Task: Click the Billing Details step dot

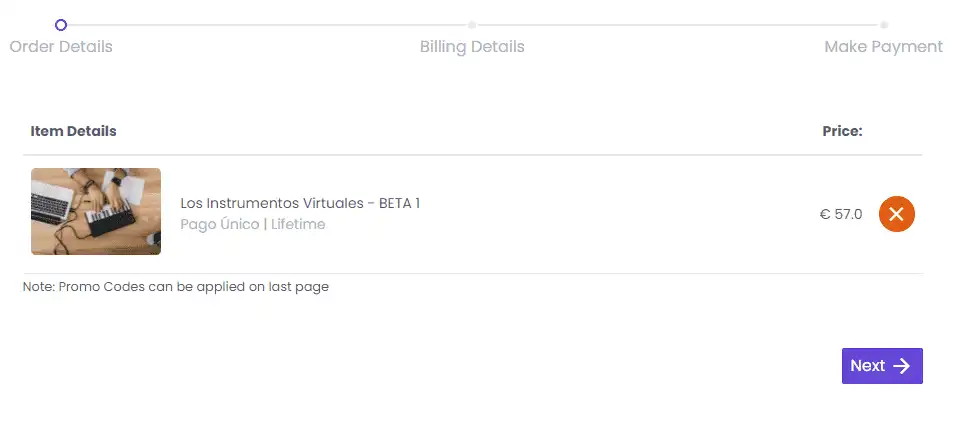Action: coord(472,24)
